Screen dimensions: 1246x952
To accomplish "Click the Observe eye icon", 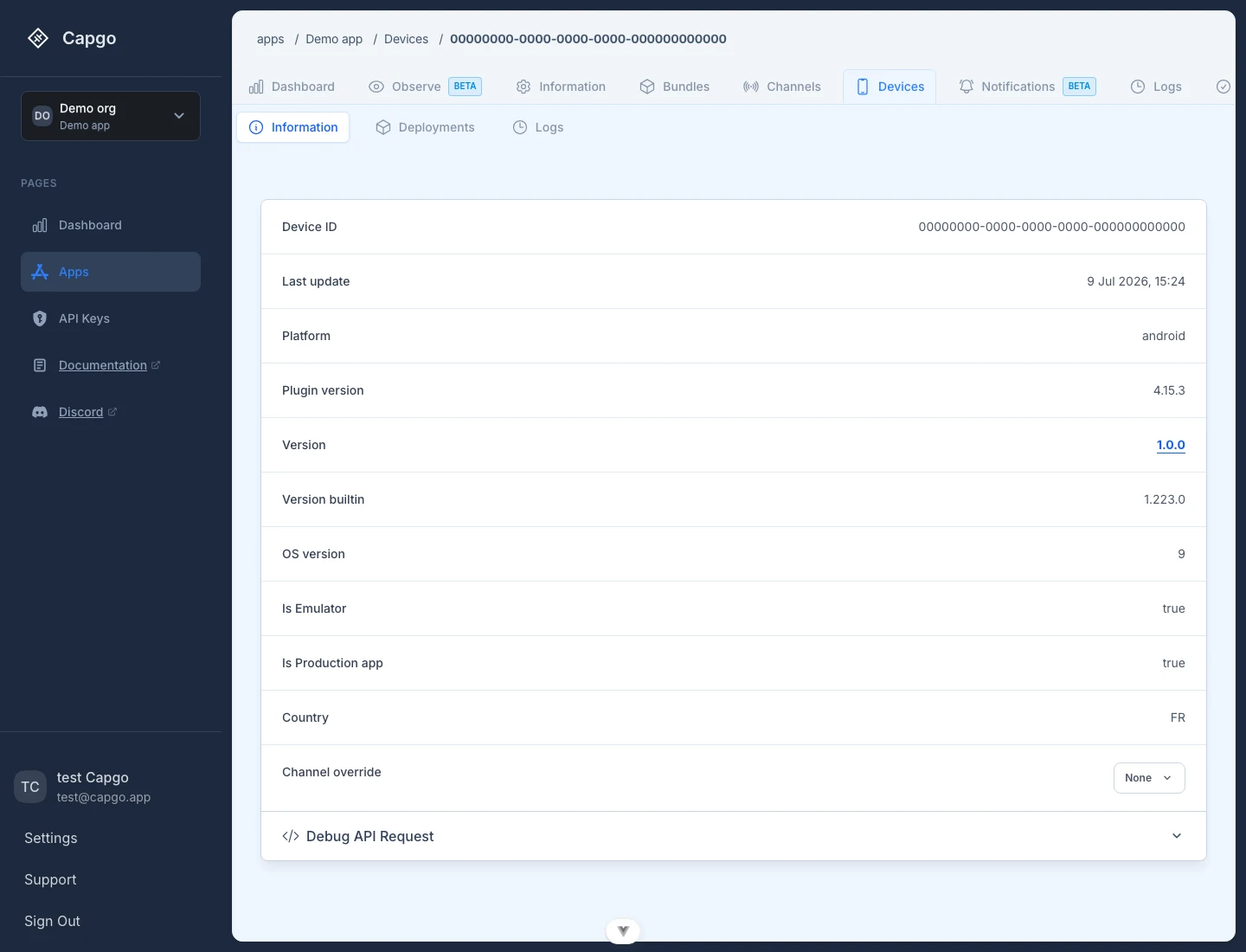I will pyautogui.click(x=376, y=87).
